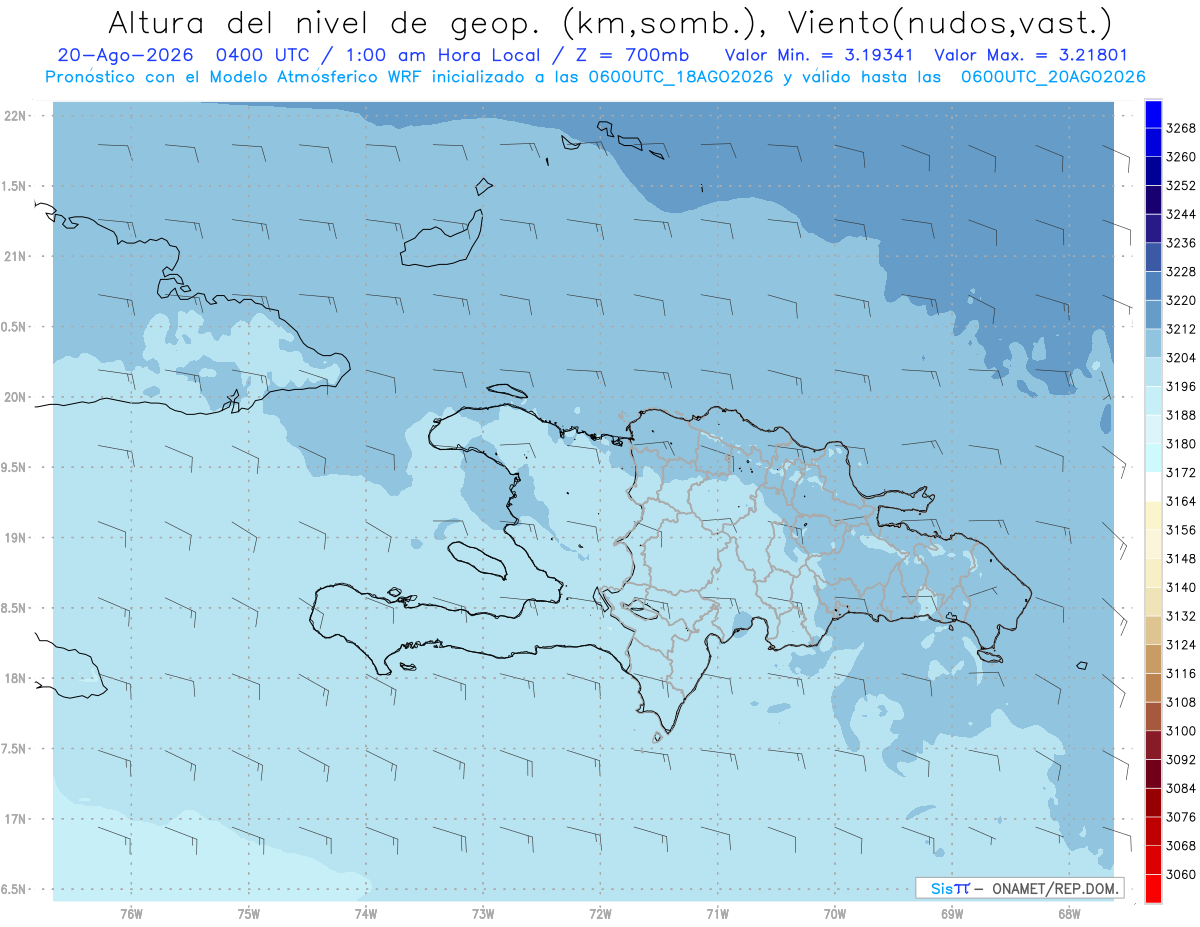This screenshot has height=927, width=1200.
Task: Click the 68W longitude tick label
Action: [x=1069, y=912]
